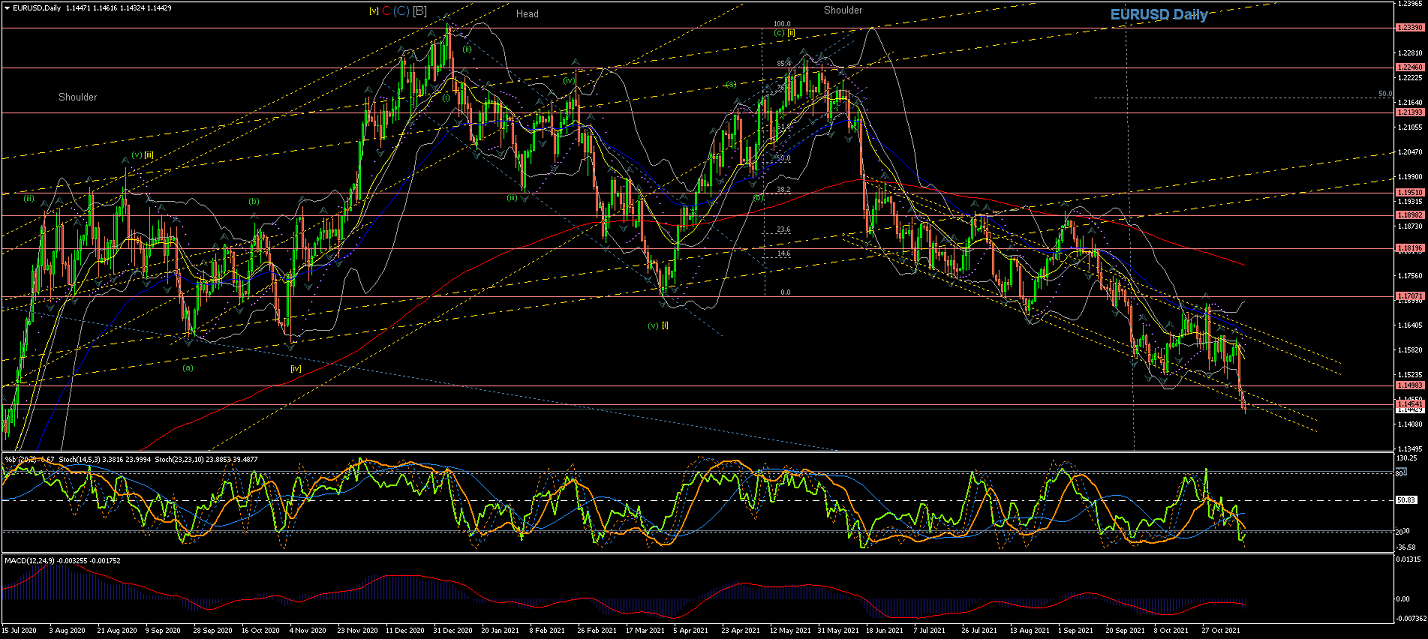Click the 1.18196 price level tag
This screenshot has width=1428, height=639.
[1409, 248]
